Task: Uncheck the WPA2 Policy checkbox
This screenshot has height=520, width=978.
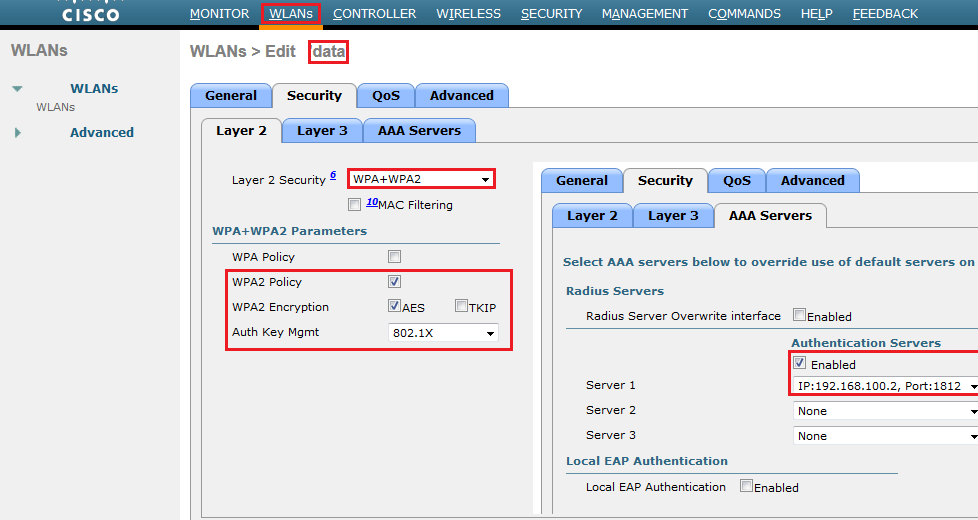Action: click(x=394, y=282)
